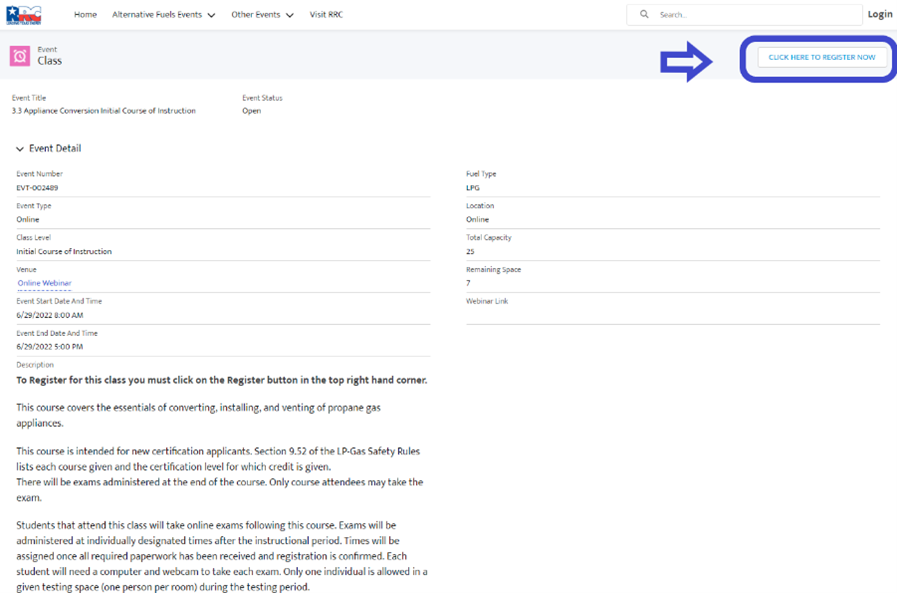Image resolution: width=897 pixels, height=593 pixels.
Task: Click the blue arrow pointing to Register
Action: click(686, 62)
